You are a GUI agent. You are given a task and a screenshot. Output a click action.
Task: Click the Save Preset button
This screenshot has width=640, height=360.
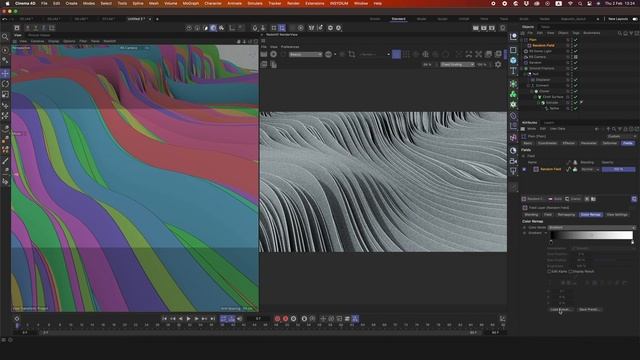tap(589, 309)
